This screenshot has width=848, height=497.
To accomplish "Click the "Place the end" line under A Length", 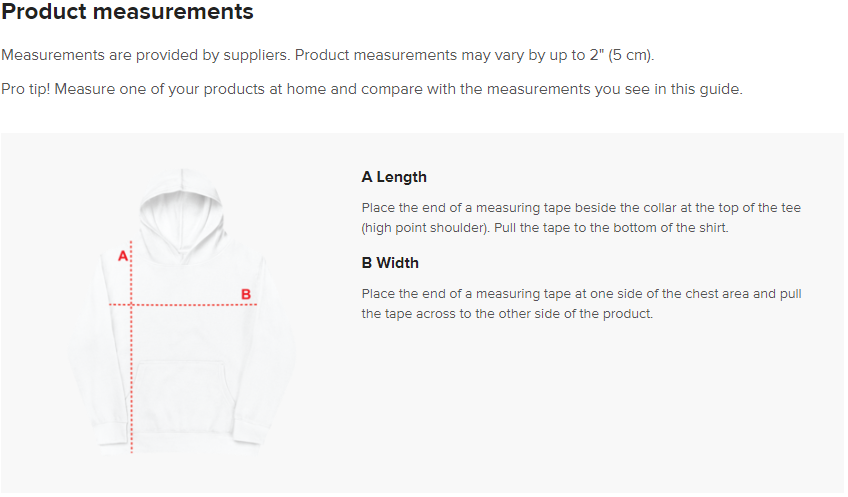I will click(x=580, y=208).
